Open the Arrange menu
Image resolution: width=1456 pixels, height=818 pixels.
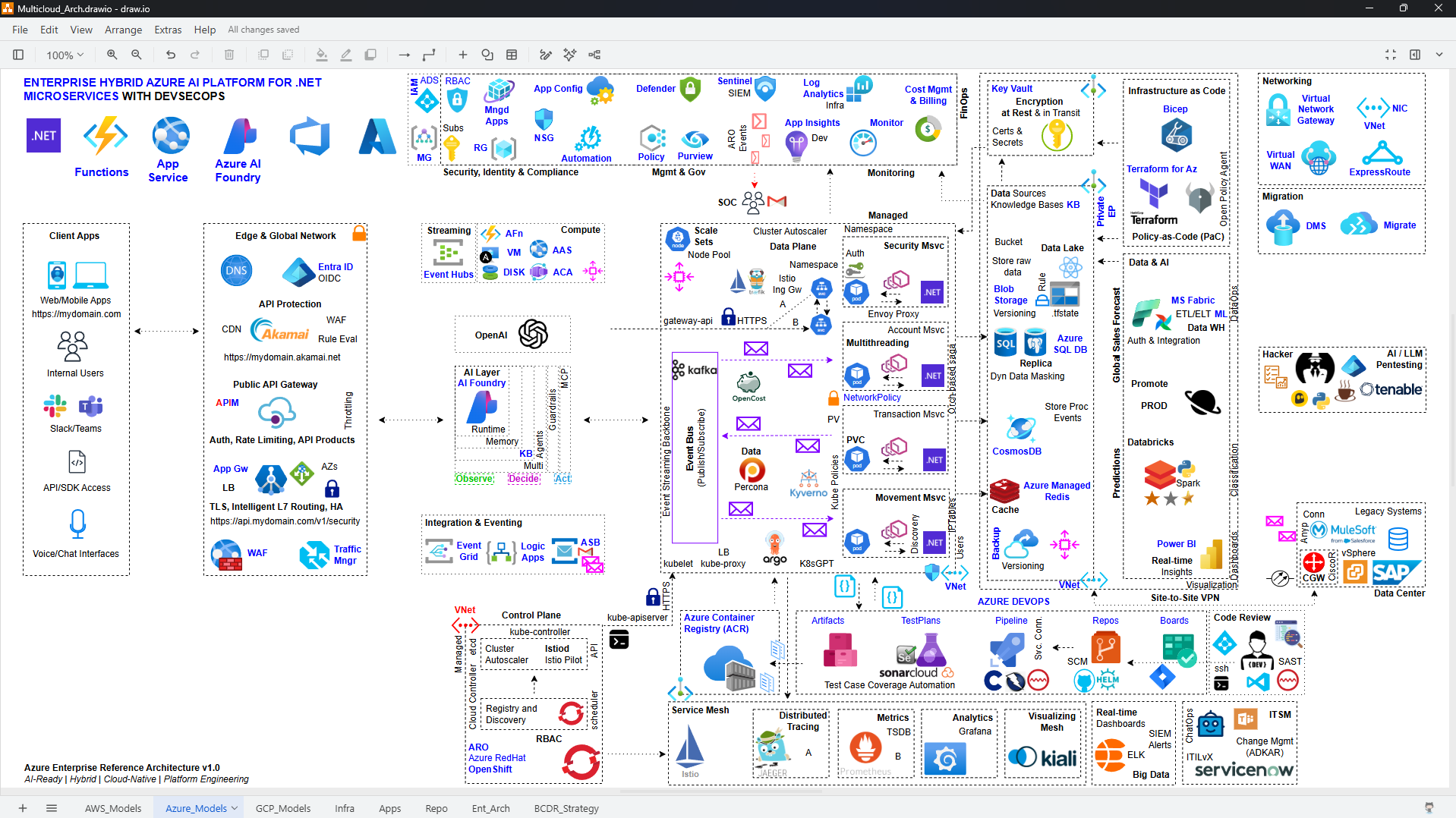(x=124, y=30)
